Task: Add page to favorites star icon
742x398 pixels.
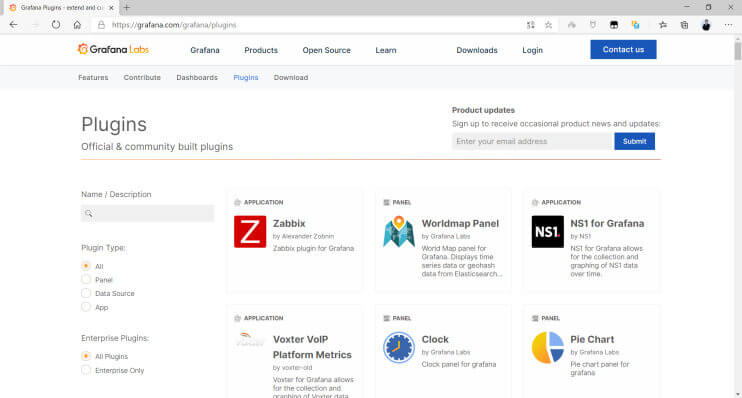Action: pos(548,25)
